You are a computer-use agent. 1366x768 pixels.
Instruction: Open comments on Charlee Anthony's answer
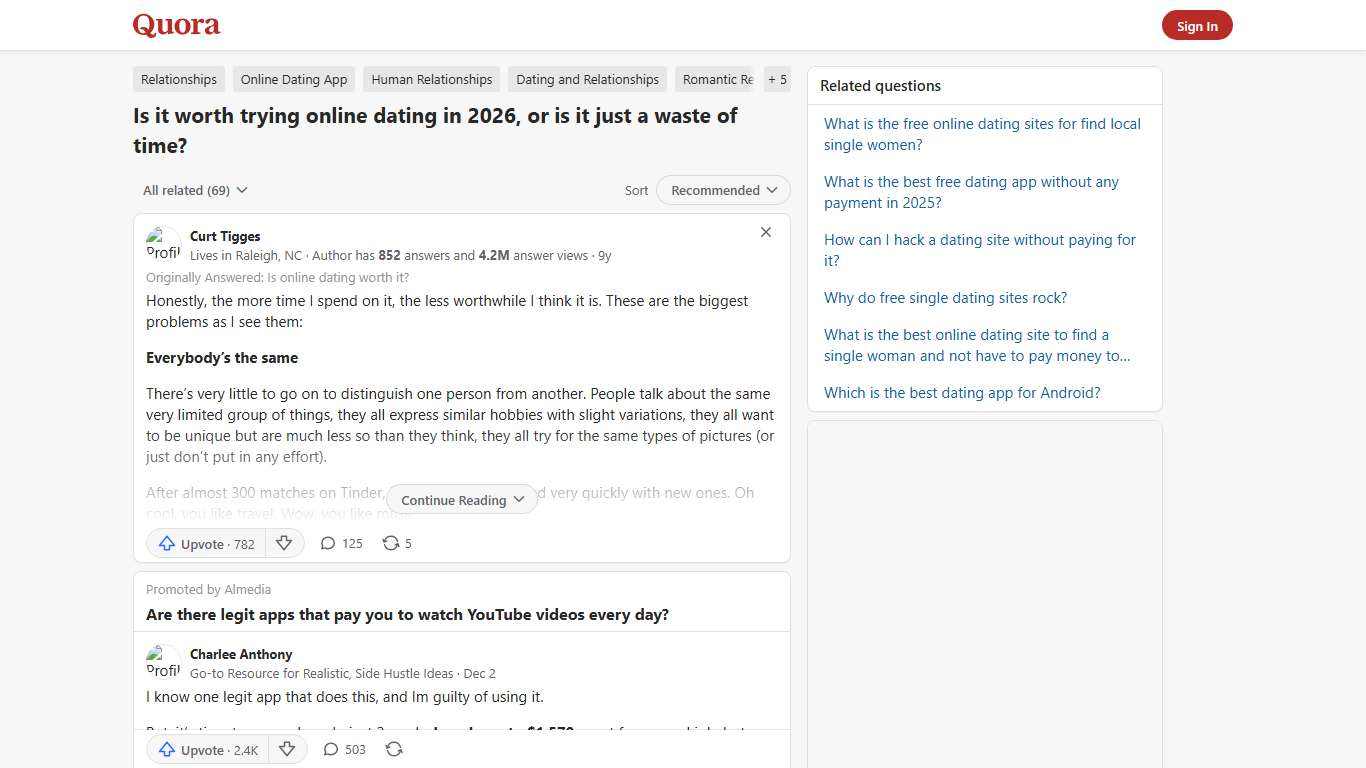(x=343, y=749)
